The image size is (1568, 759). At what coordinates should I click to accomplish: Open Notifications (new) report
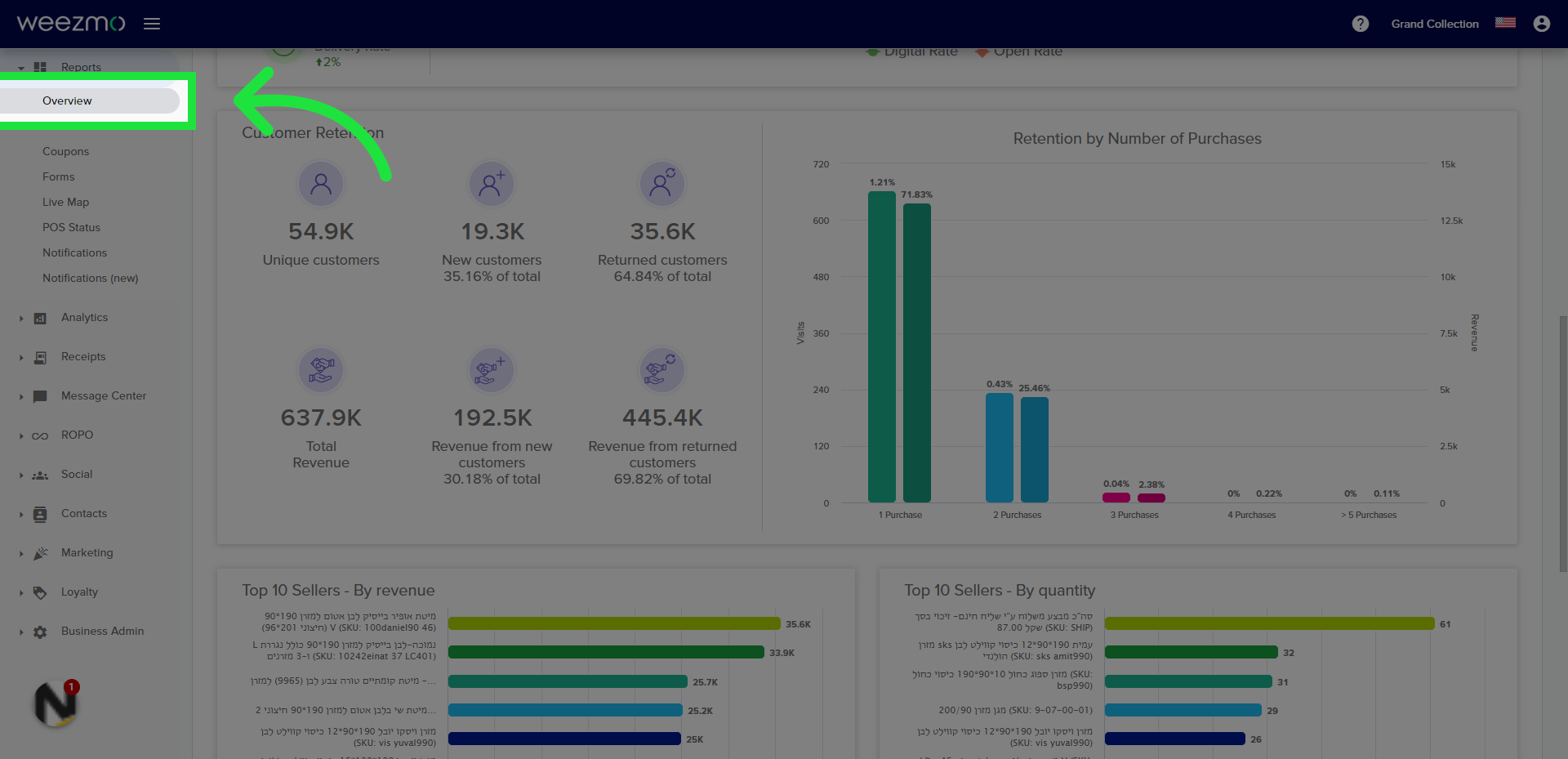pyautogui.click(x=90, y=278)
